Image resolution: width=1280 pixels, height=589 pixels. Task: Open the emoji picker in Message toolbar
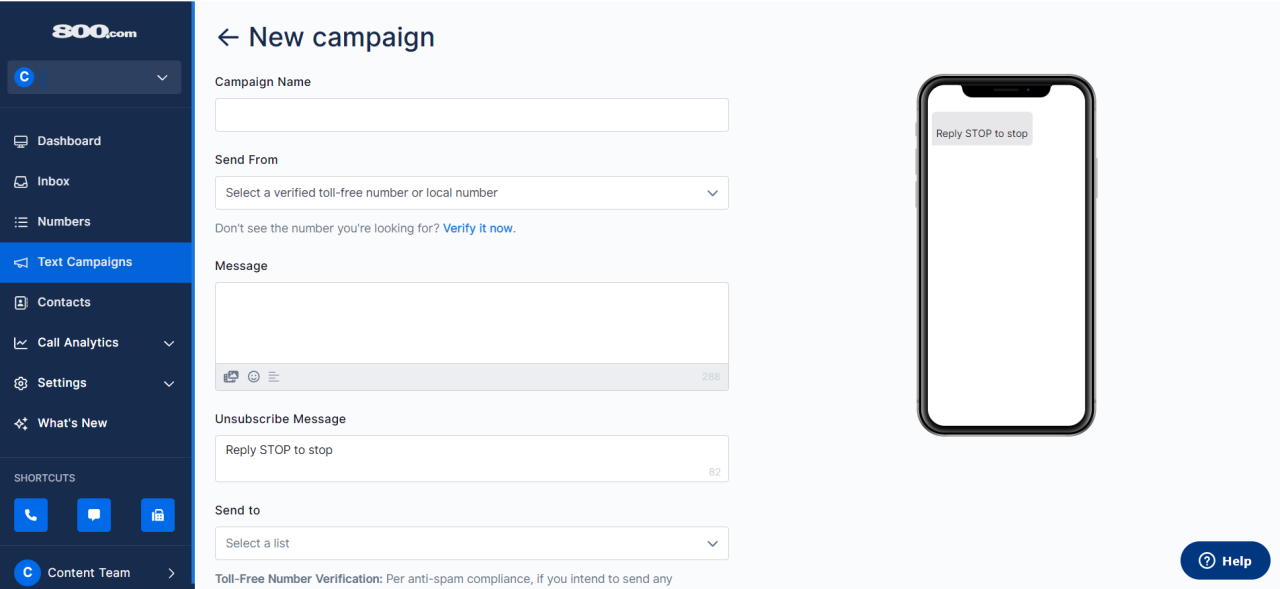point(254,377)
